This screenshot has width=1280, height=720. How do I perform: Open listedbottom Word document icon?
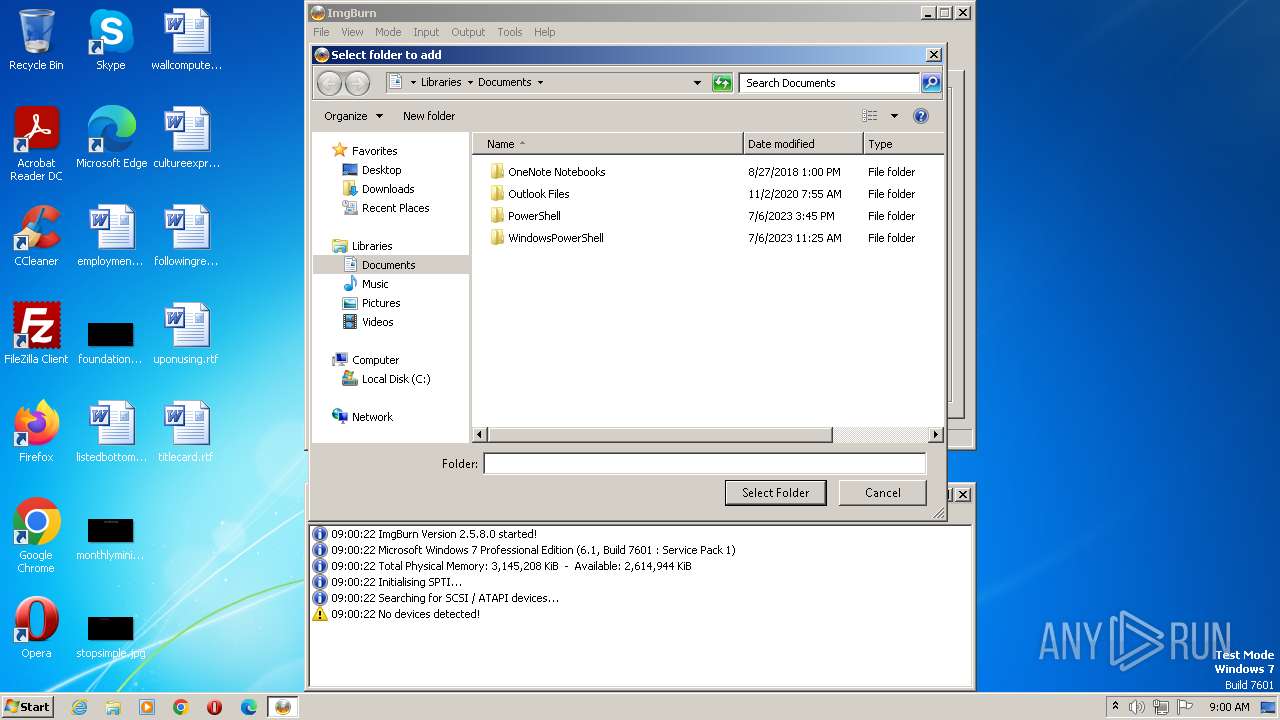coord(110,432)
